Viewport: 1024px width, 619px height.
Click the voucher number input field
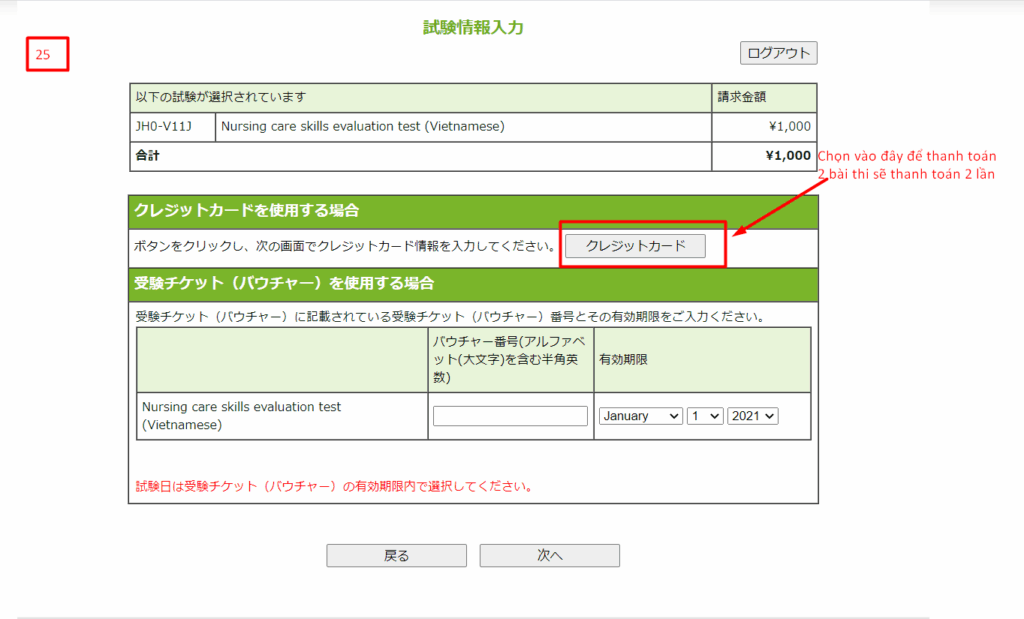(x=510, y=416)
